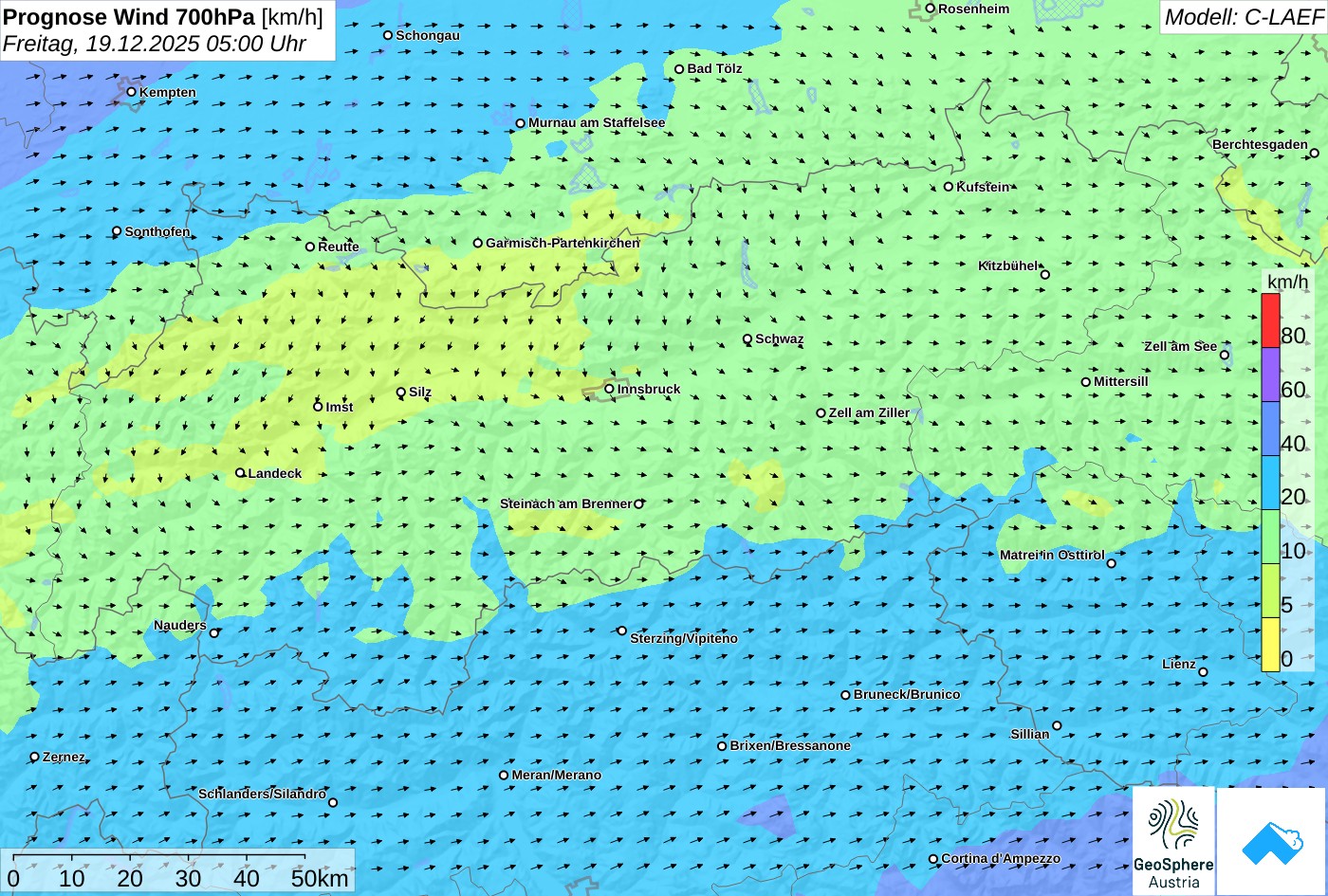Click the Mittersill city marker

[1086, 382]
